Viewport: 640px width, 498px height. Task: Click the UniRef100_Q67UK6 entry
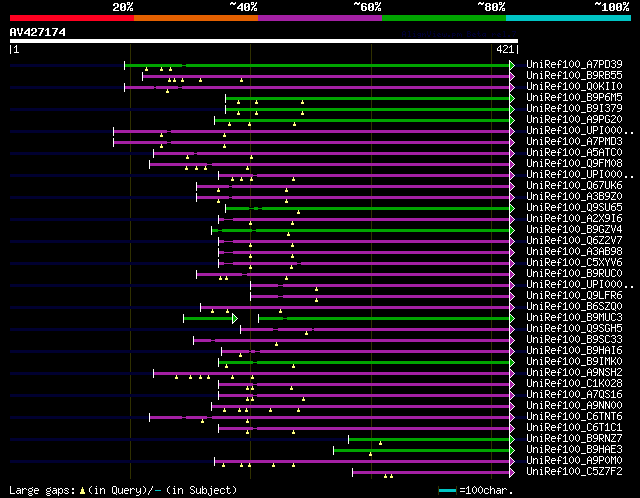pos(574,186)
